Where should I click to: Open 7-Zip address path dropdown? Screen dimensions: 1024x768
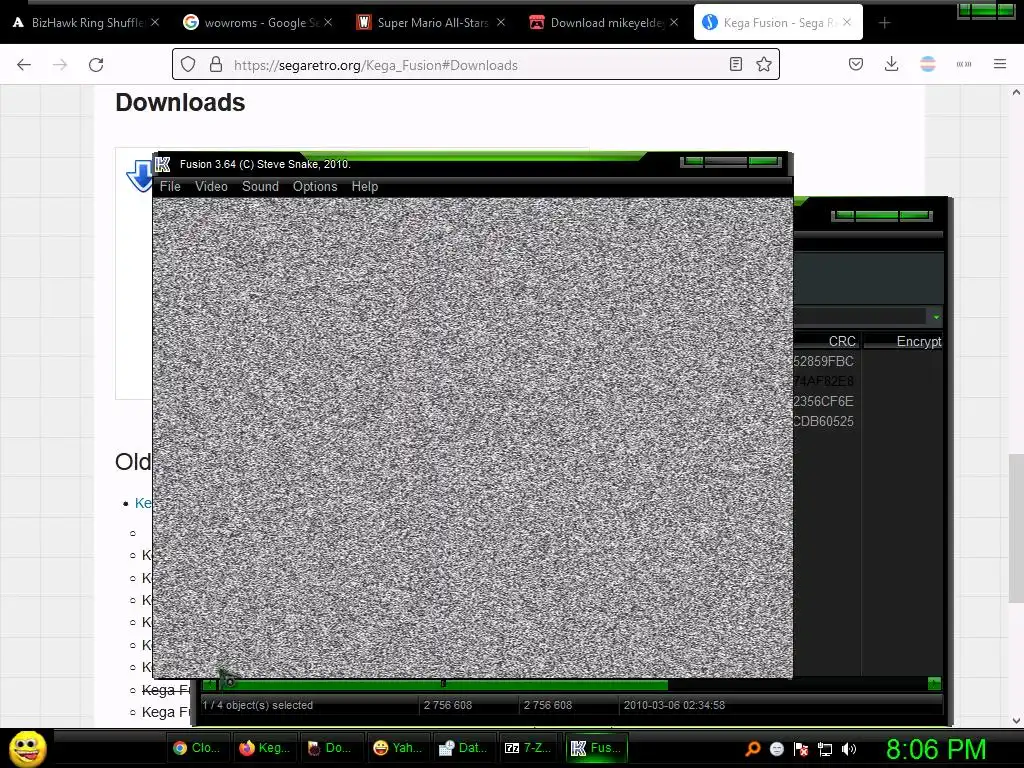[936, 317]
